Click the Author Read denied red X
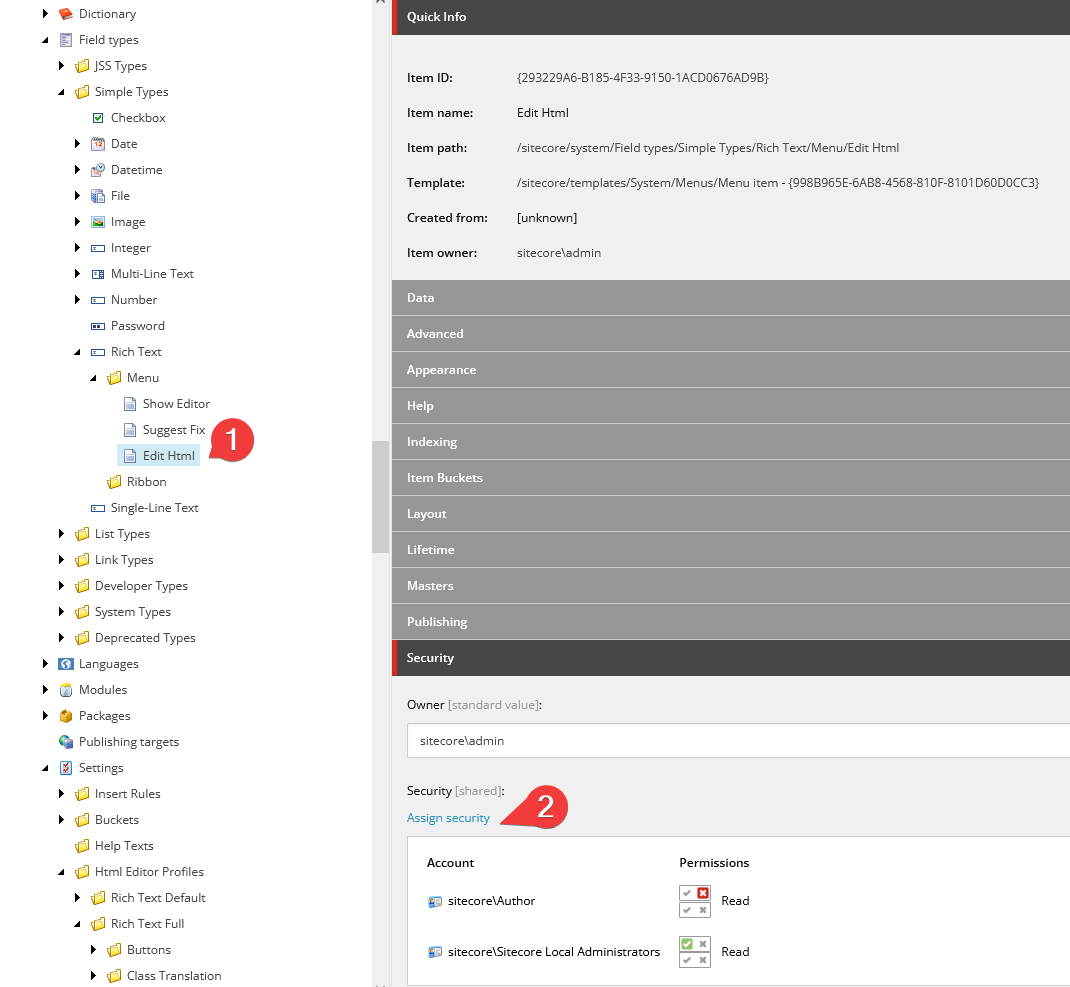 (703, 893)
